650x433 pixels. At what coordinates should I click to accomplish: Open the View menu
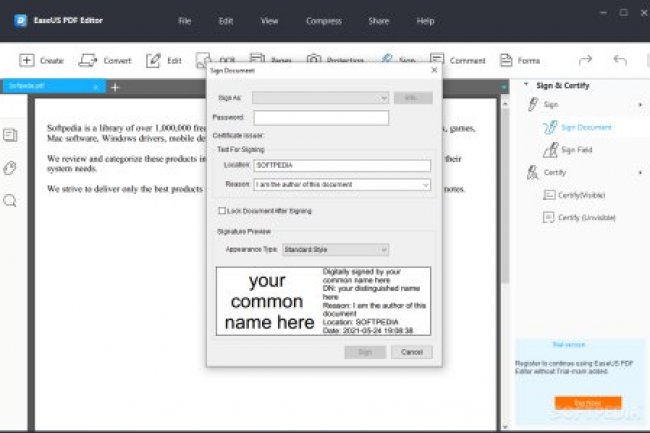tap(269, 20)
